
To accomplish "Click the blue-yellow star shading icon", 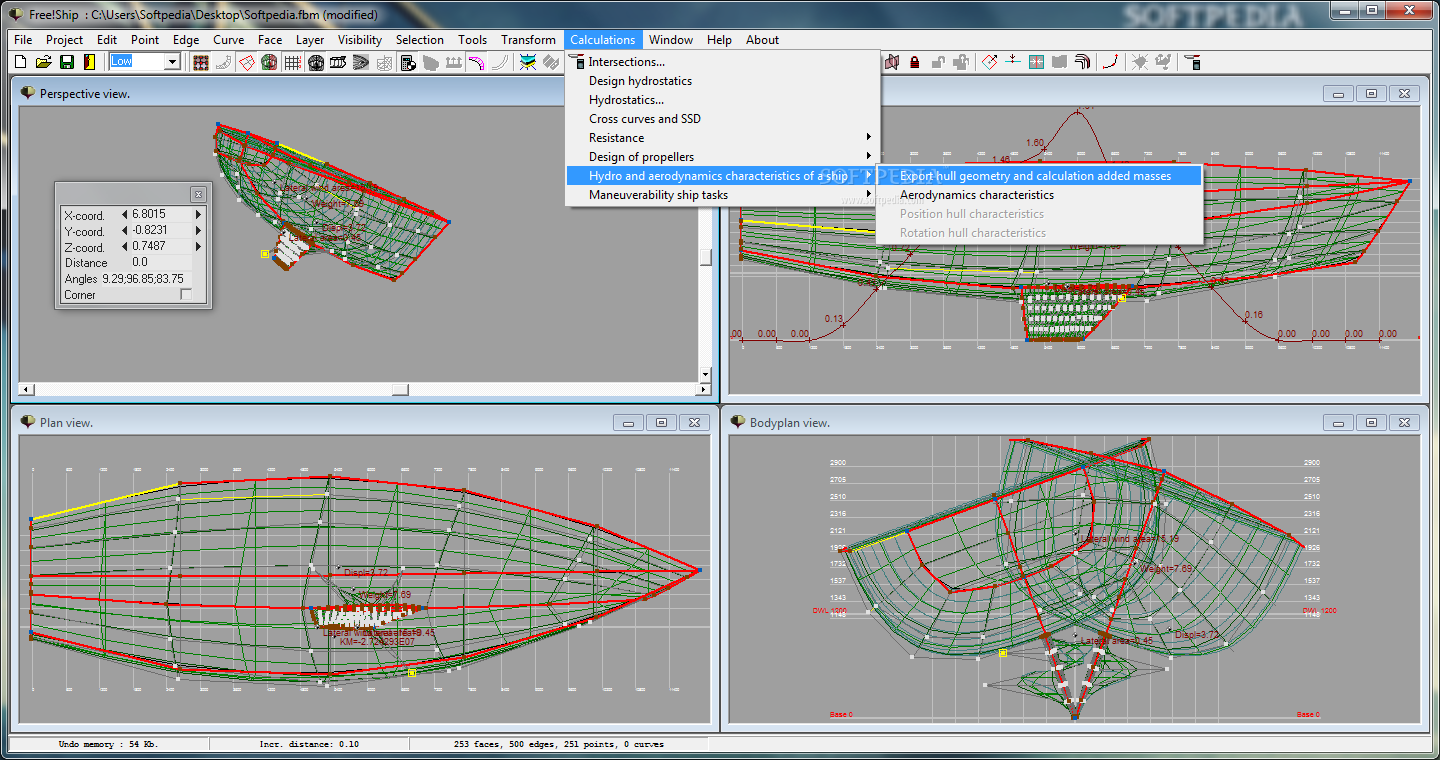I will 527,62.
